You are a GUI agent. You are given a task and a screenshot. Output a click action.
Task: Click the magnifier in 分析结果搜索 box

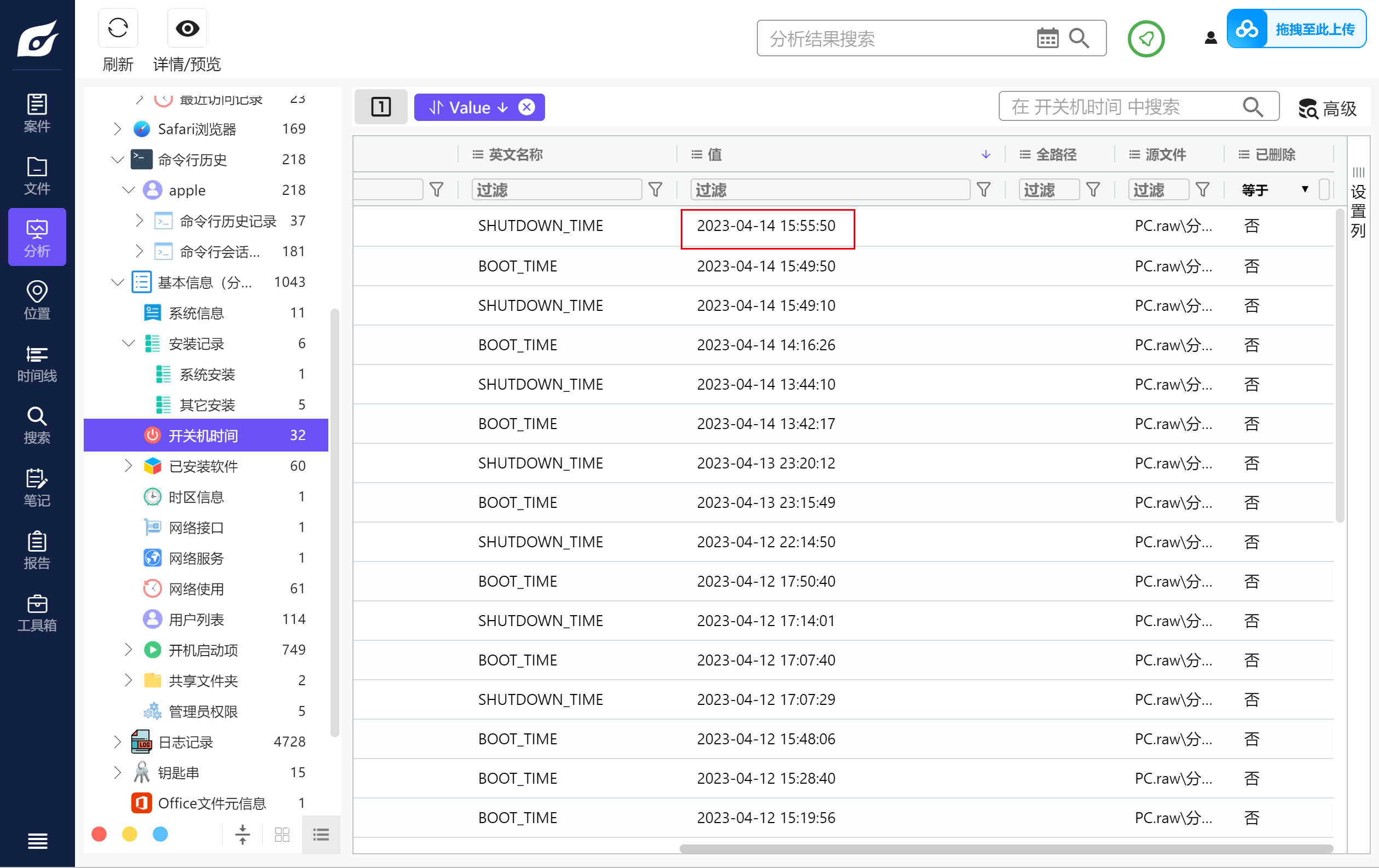[x=1079, y=38]
